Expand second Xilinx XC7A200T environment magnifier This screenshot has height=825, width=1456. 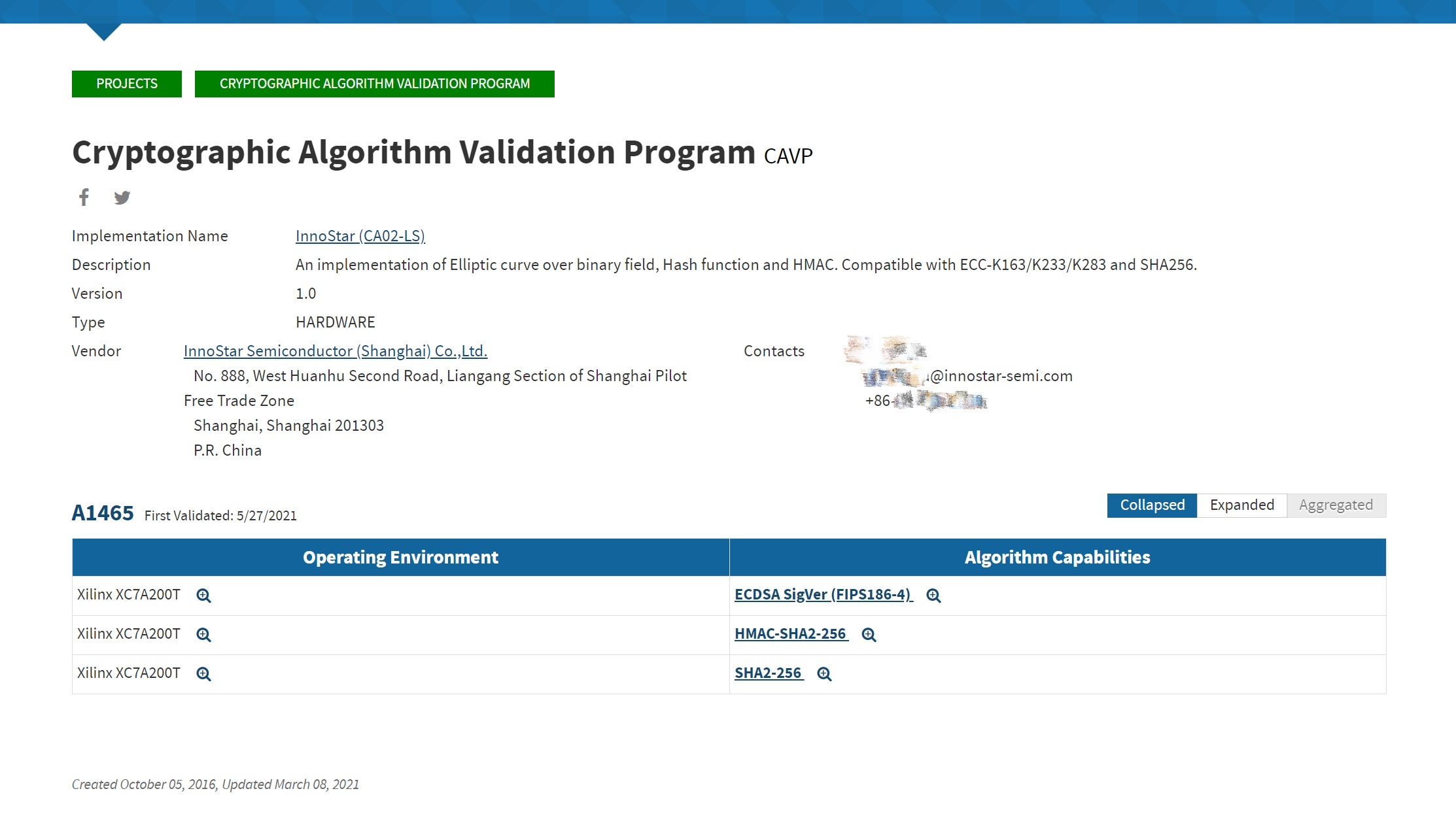click(203, 635)
